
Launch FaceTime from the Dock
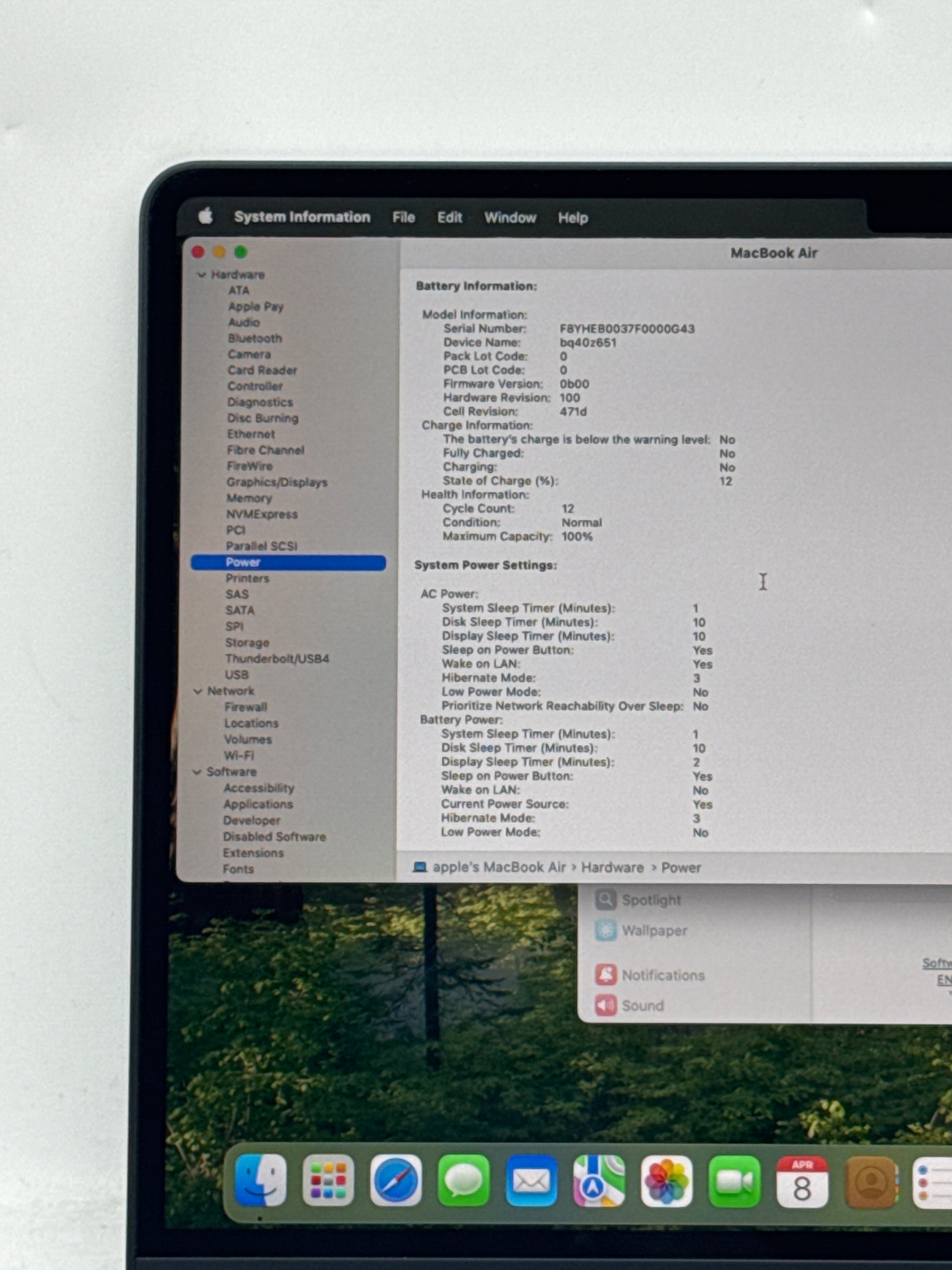pyautogui.click(x=734, y=1181)
